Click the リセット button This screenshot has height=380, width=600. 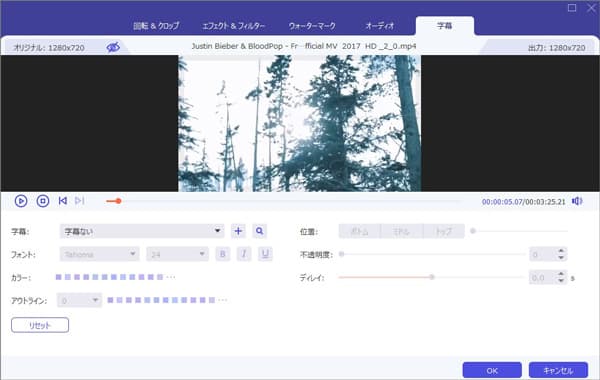pyautogui.click(x=40, y=325)
